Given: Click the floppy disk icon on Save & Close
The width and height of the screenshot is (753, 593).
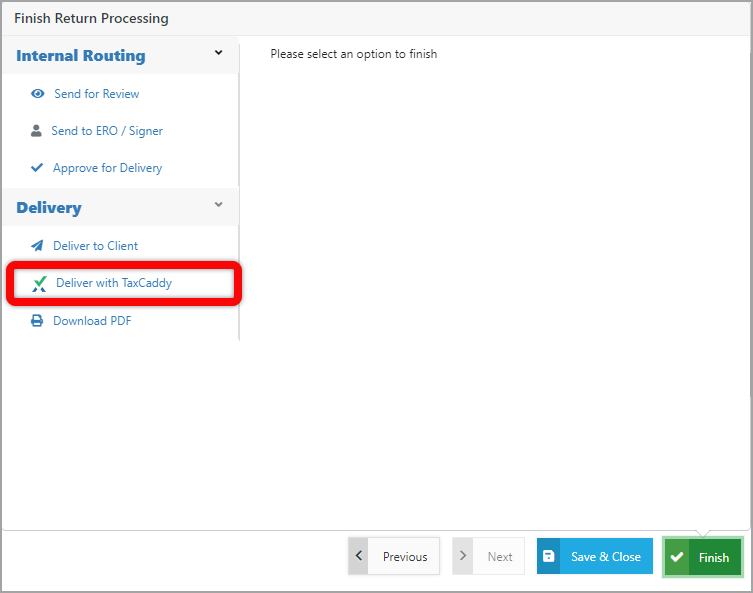Looking at the screenshot, I should [548, 556].
